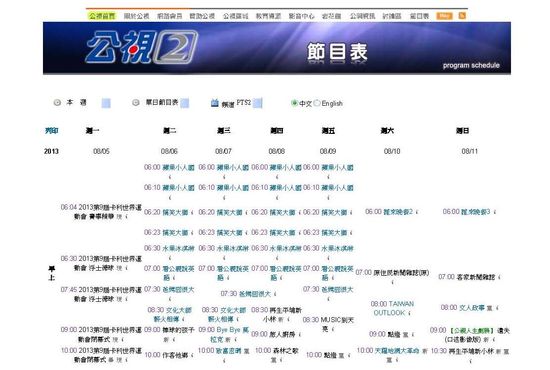Click the orange Blog badge in top navigation
The height and width of the screenshot is (370, 550).
pyautogui.click(x=444, y=16)
